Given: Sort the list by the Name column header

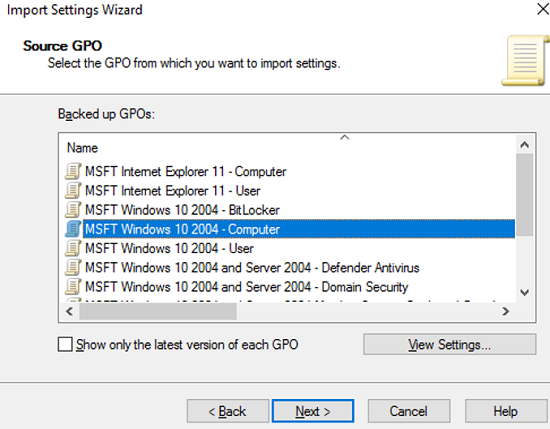Looking at the screenshot, I should (82, 148).
